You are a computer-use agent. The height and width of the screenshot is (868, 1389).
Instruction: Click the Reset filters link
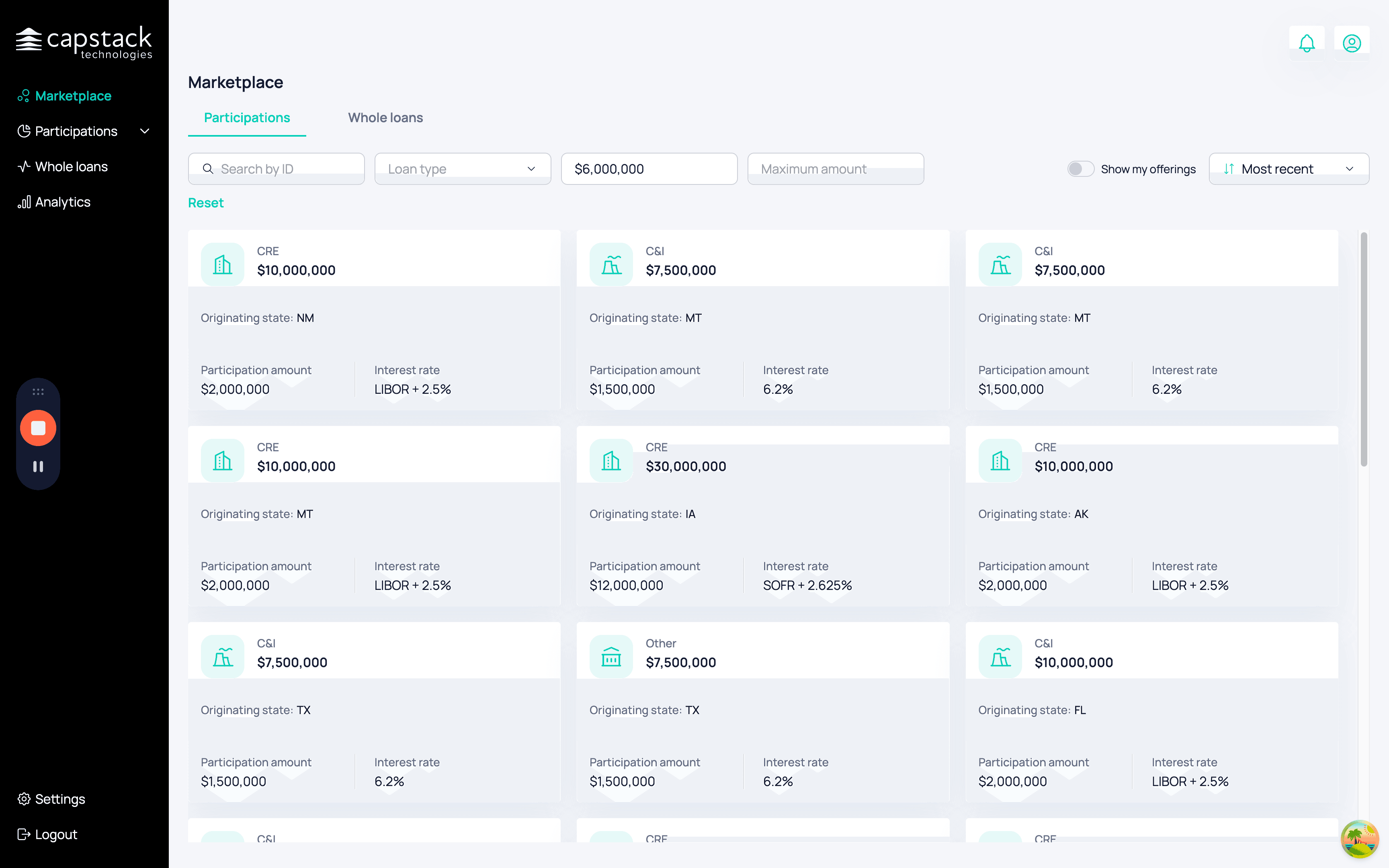[205, 203]
